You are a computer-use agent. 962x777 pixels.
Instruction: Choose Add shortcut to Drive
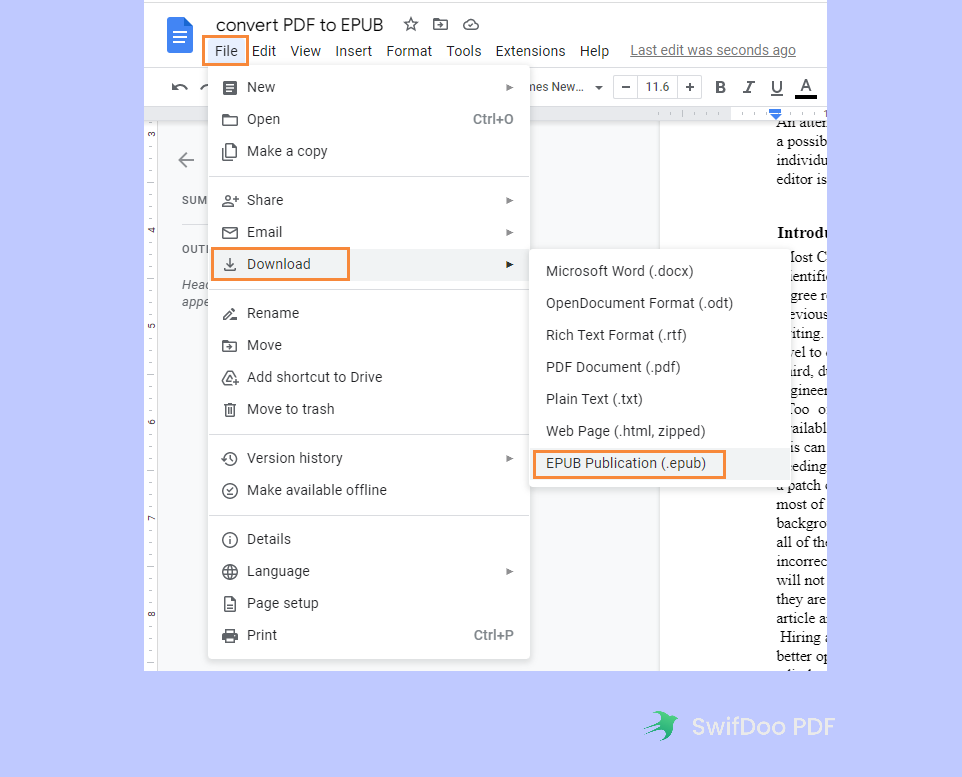369,377
